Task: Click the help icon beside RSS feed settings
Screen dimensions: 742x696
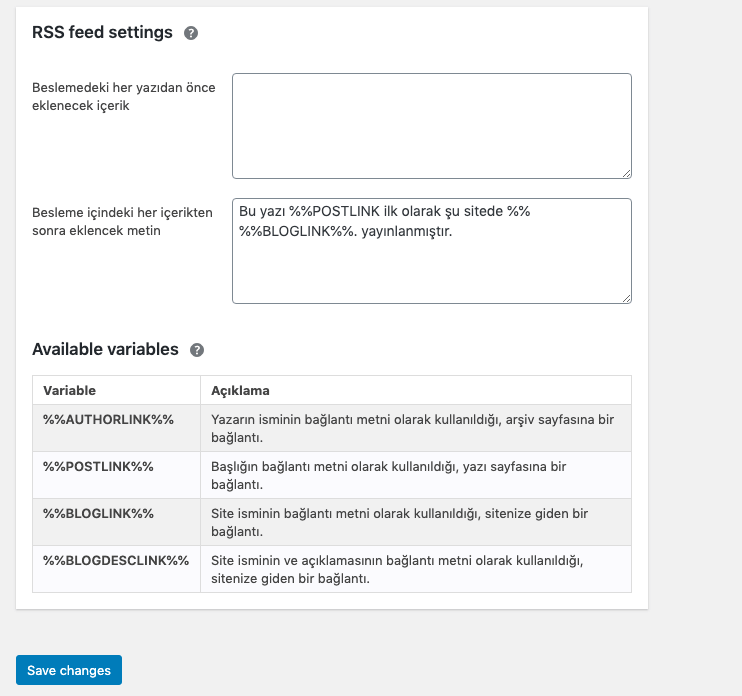Action: (x=191, y=33)
